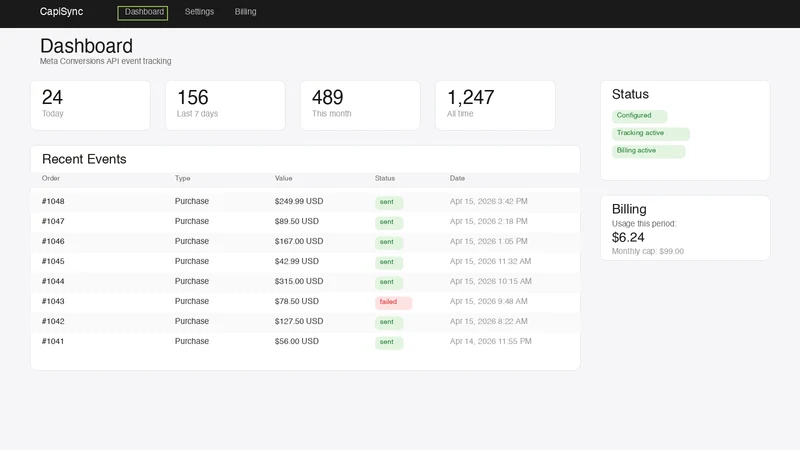
Task: Click the Monthly cap: $99.00 text
Action: point(648,251)
